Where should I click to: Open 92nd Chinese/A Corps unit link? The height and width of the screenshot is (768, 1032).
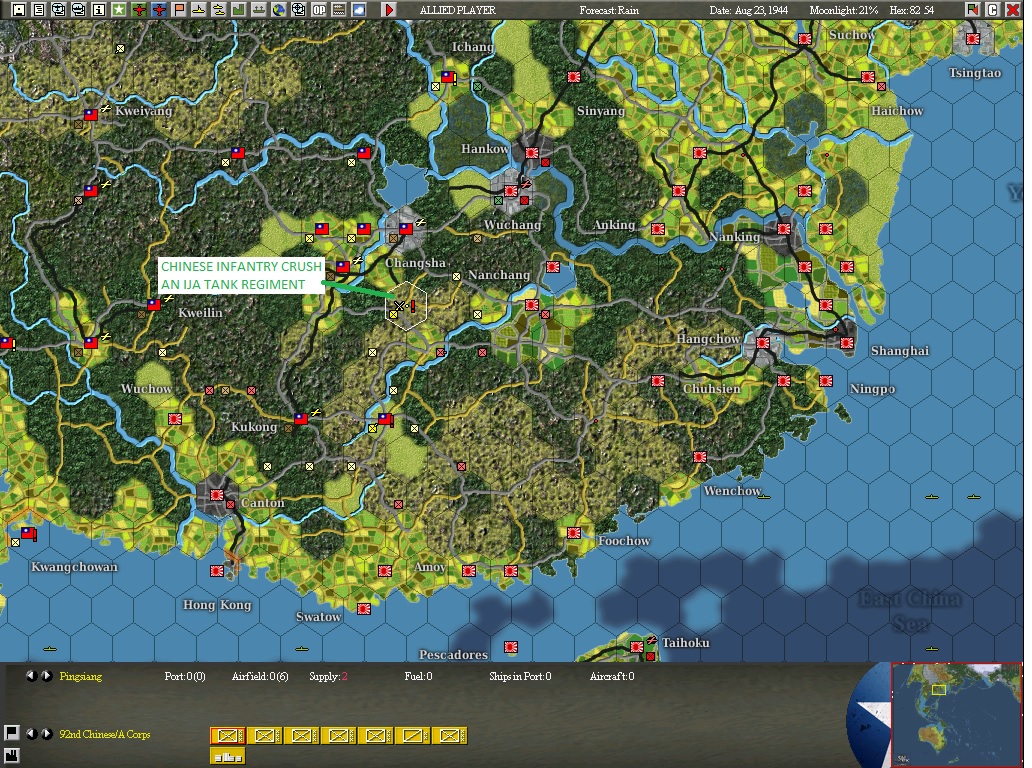105,734
